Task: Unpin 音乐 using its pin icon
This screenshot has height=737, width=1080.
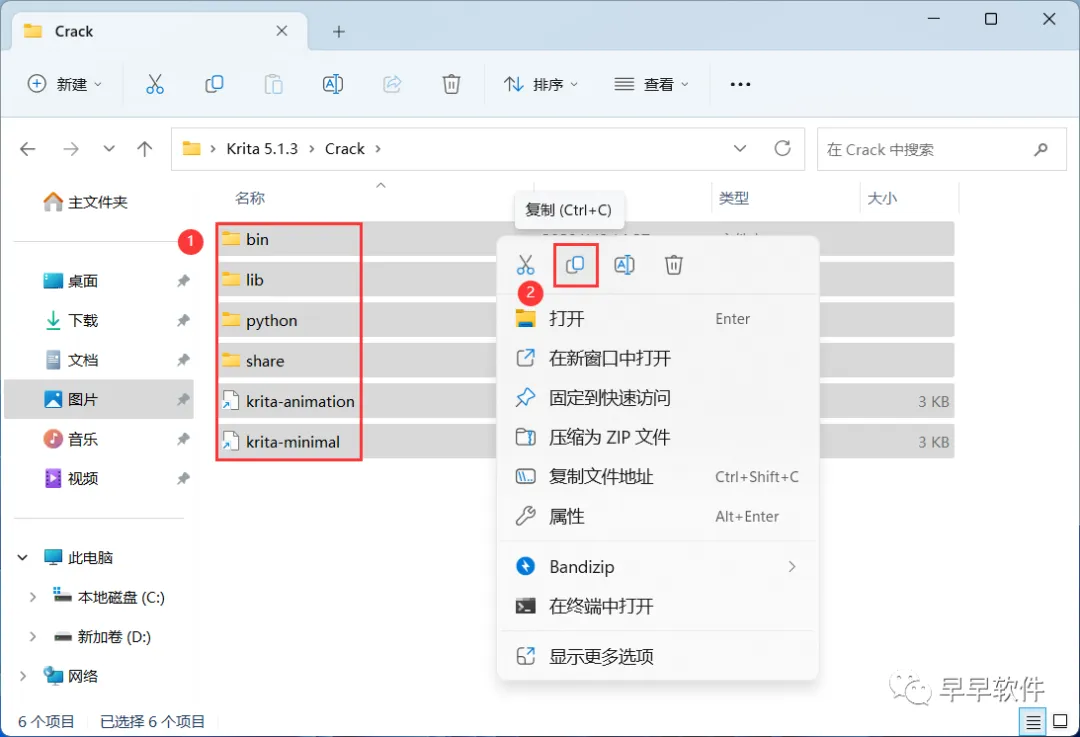Action: (x=183, y=439)
